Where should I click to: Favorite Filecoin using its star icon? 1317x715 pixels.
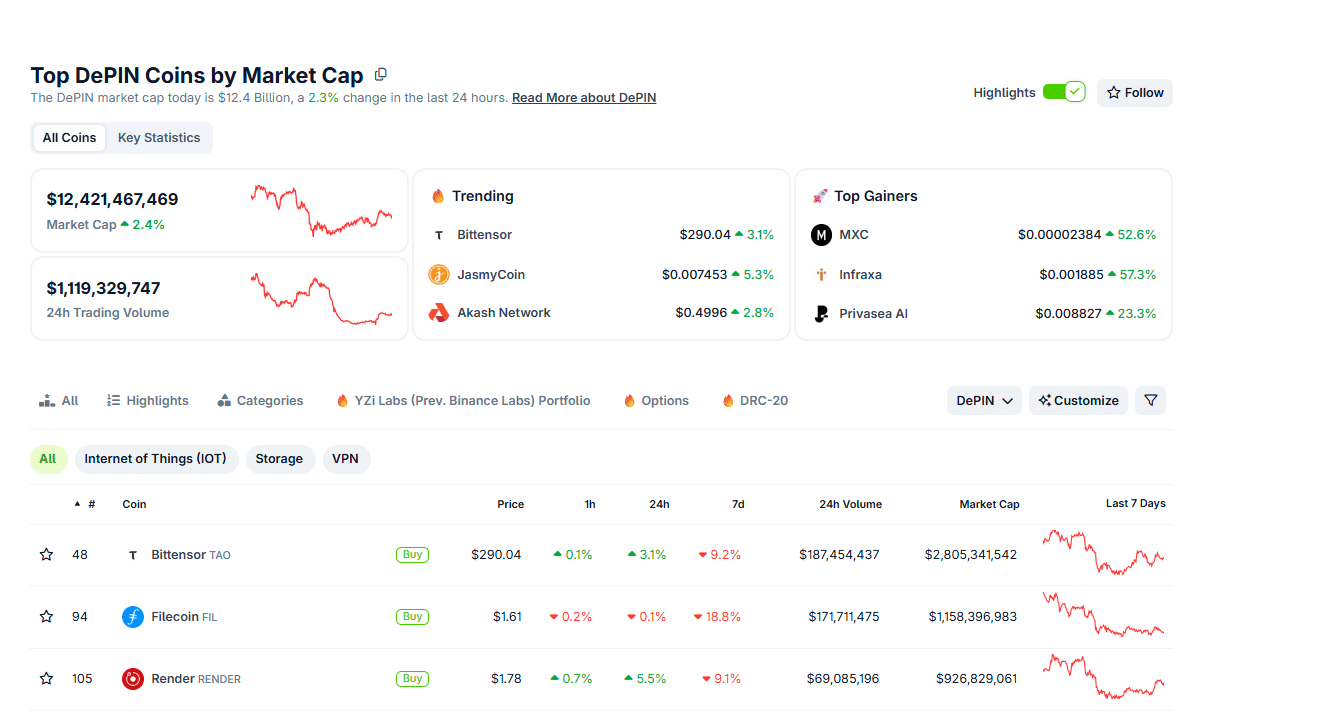click(45, 616)
